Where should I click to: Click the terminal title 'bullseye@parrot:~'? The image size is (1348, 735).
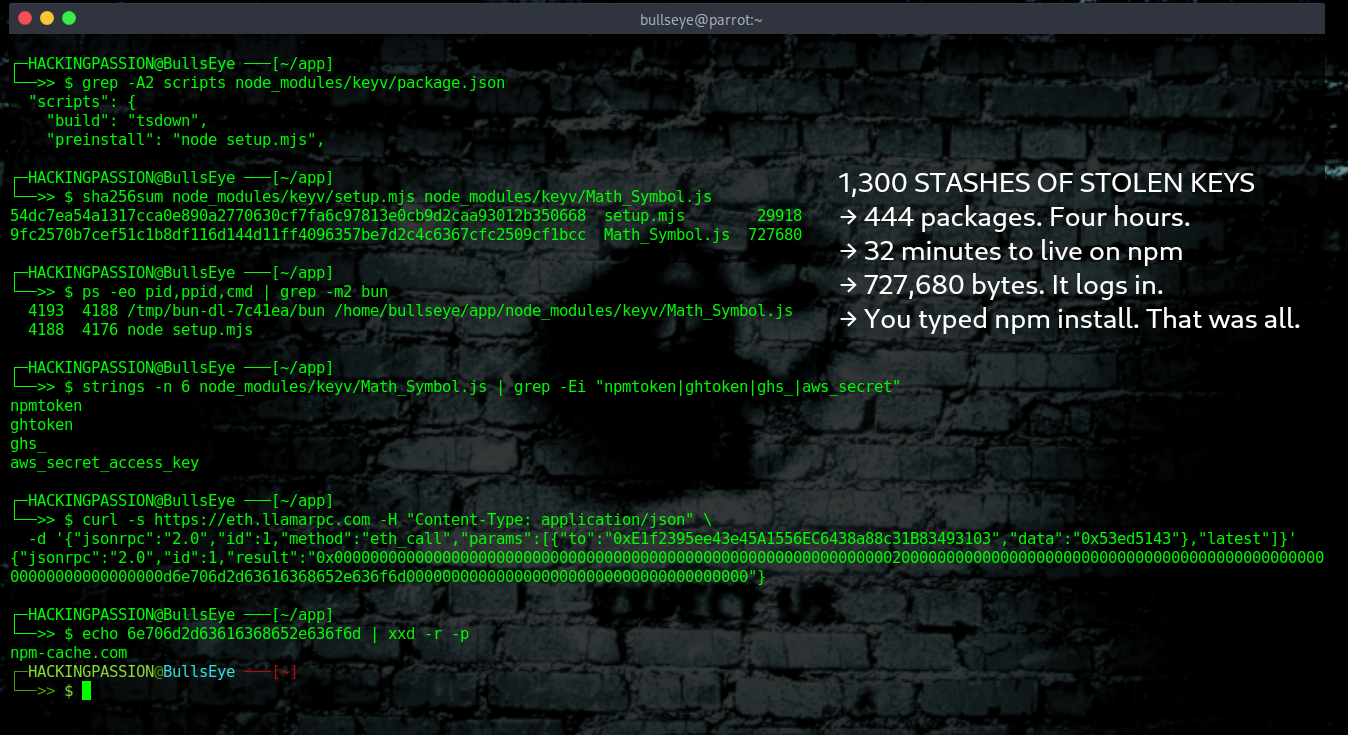(701, 19)
